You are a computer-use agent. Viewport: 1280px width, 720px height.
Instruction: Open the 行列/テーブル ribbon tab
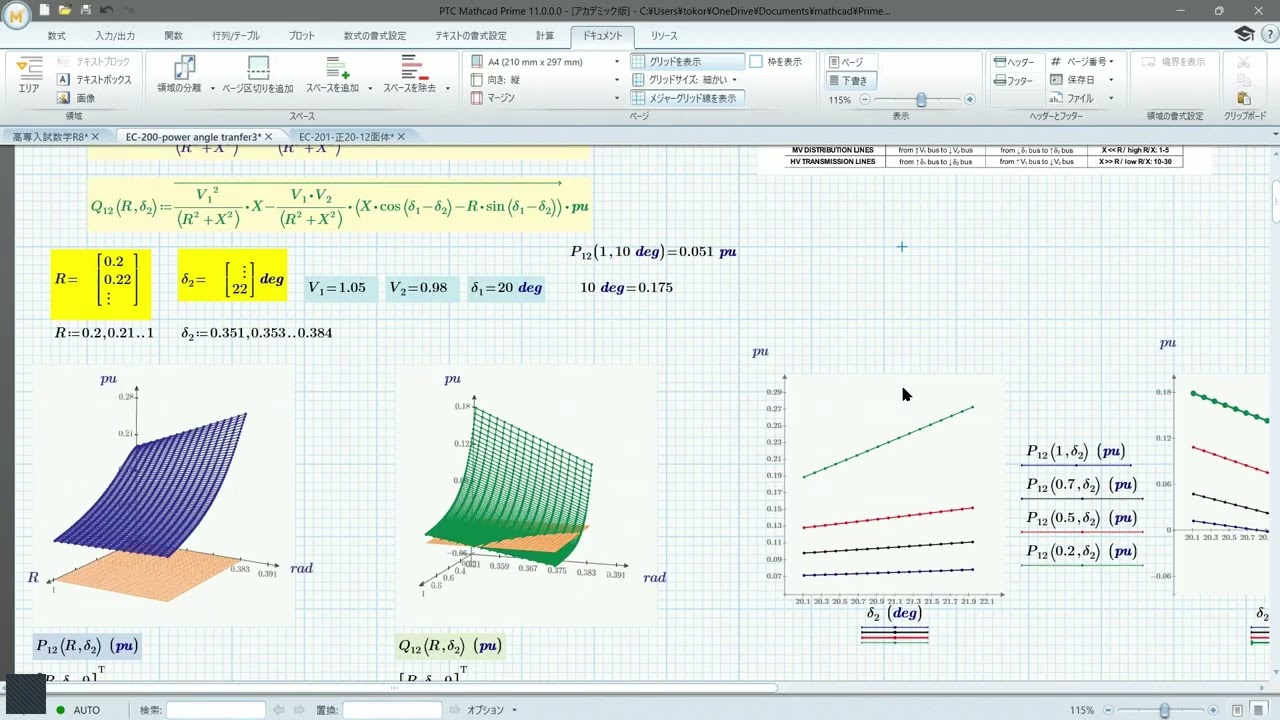[x=235, y=36]
